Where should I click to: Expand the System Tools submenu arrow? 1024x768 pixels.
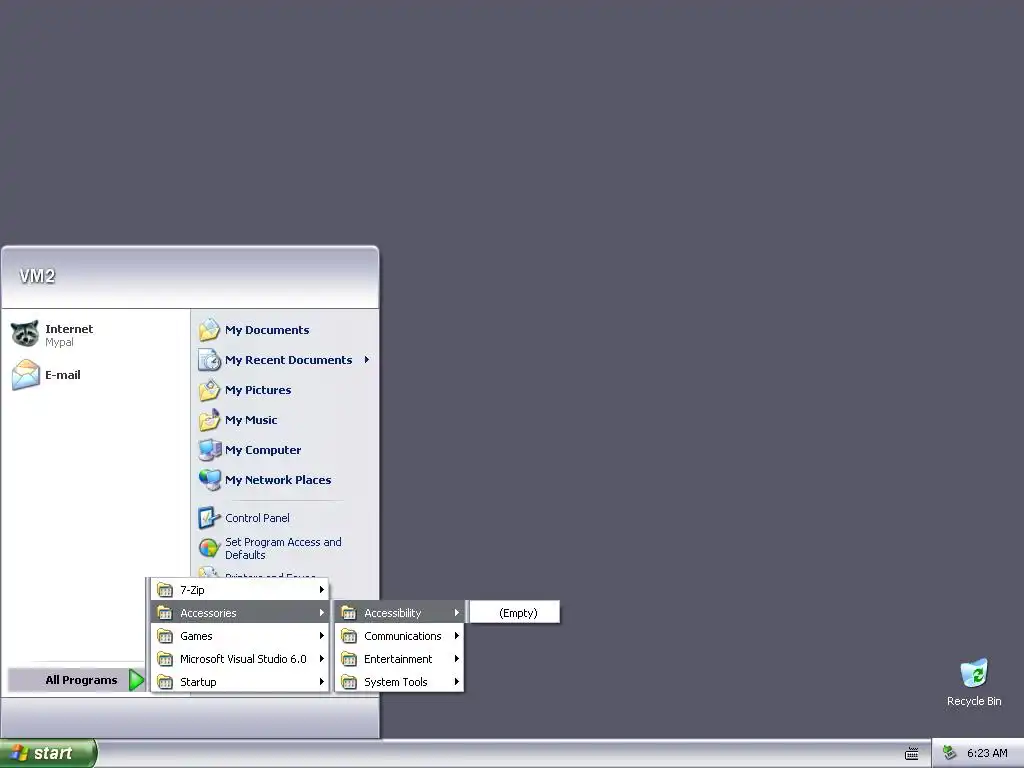pyautogui.click(x=456, y=682)
